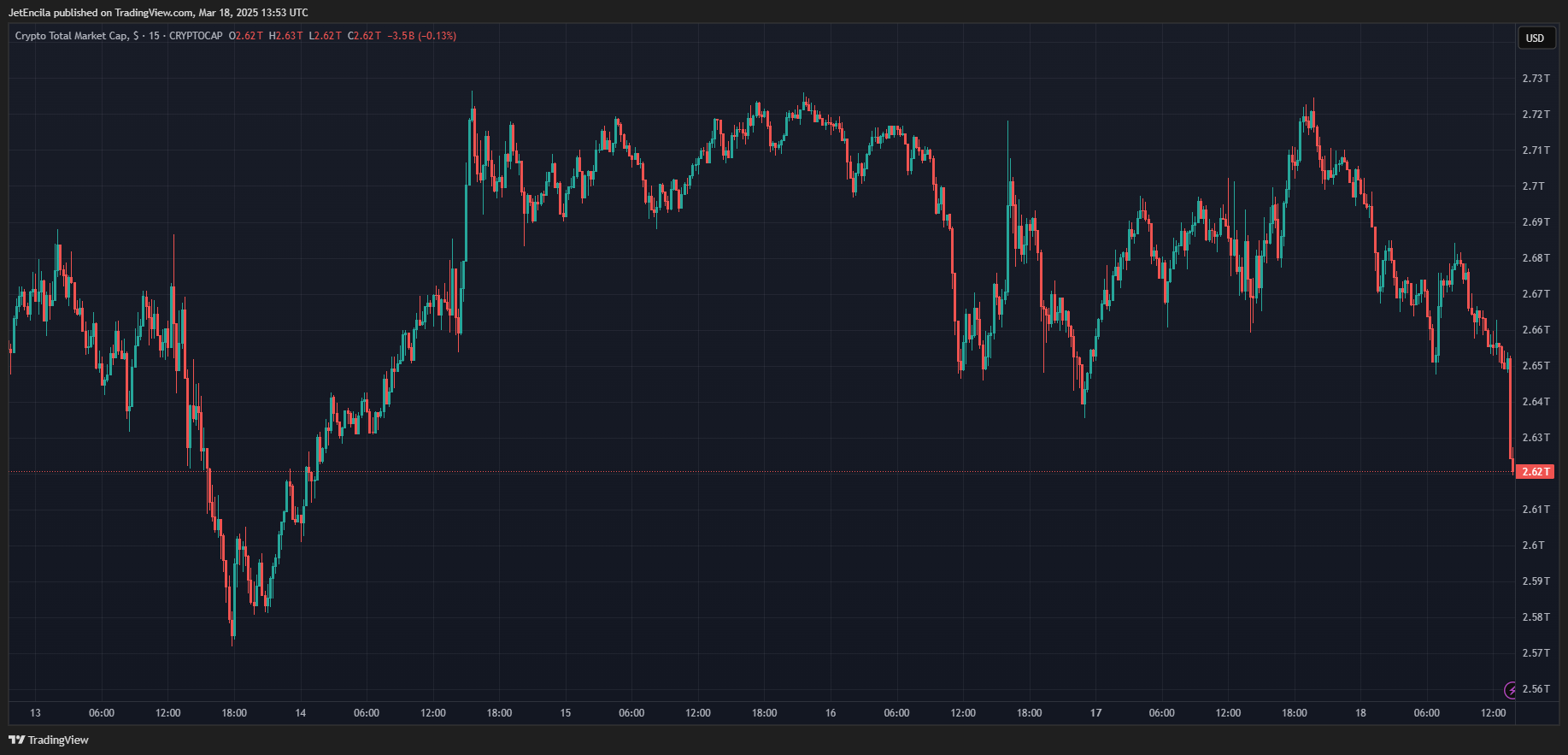Click the 2.6T price axis label
This screenshot has height=755, width=1568.
coord(1533,546)
